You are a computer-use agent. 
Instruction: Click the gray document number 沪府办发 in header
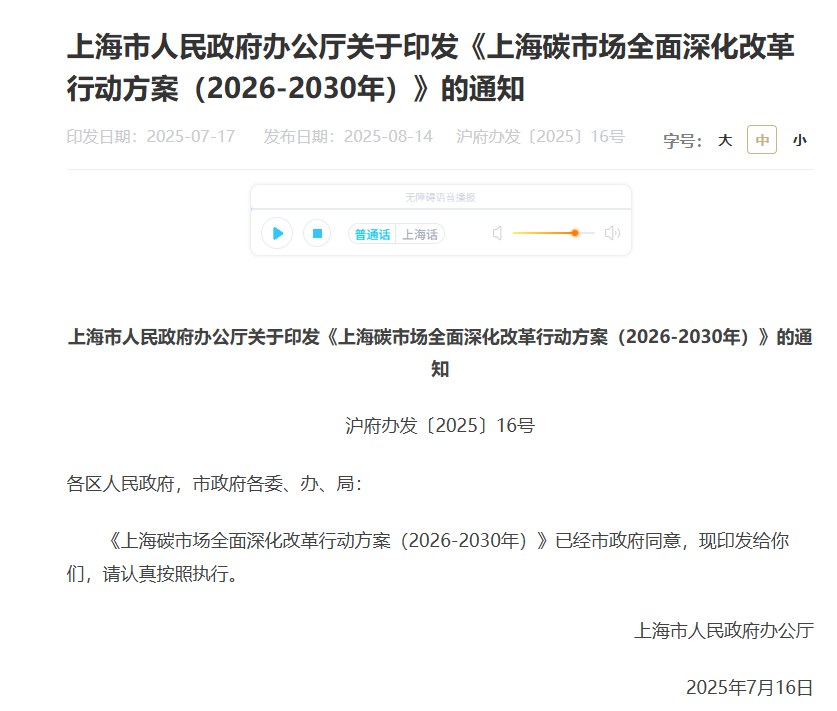click(x=540, y=136)
